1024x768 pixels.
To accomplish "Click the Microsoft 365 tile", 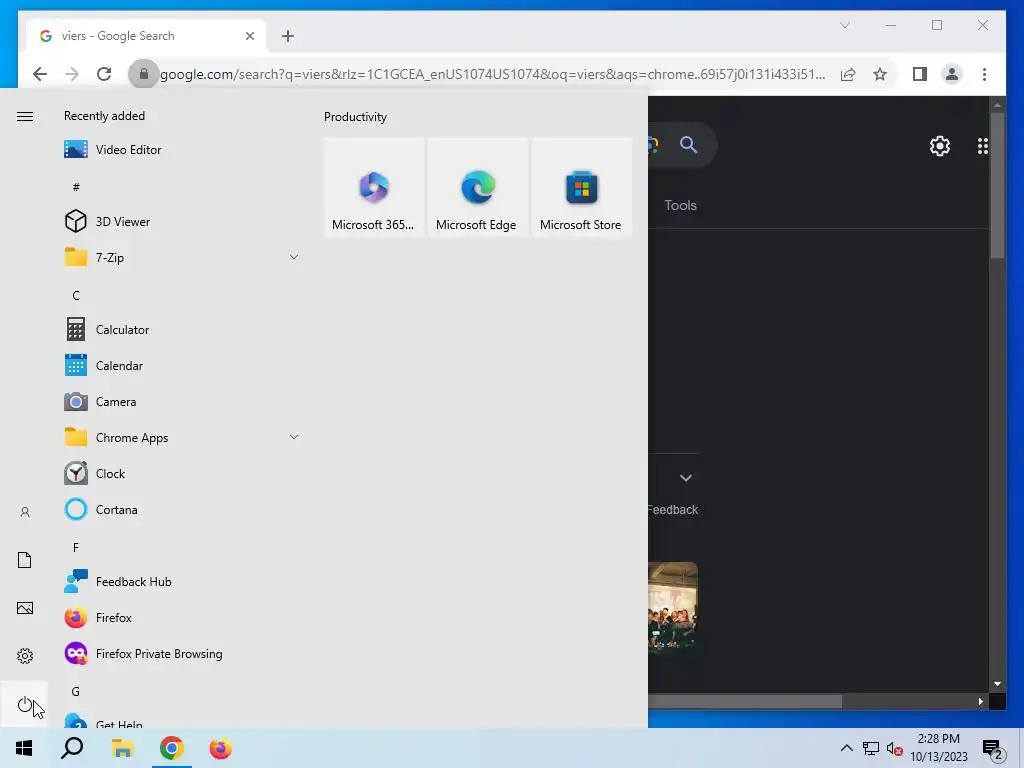I will pyautogui.click(x=374, y=187).
